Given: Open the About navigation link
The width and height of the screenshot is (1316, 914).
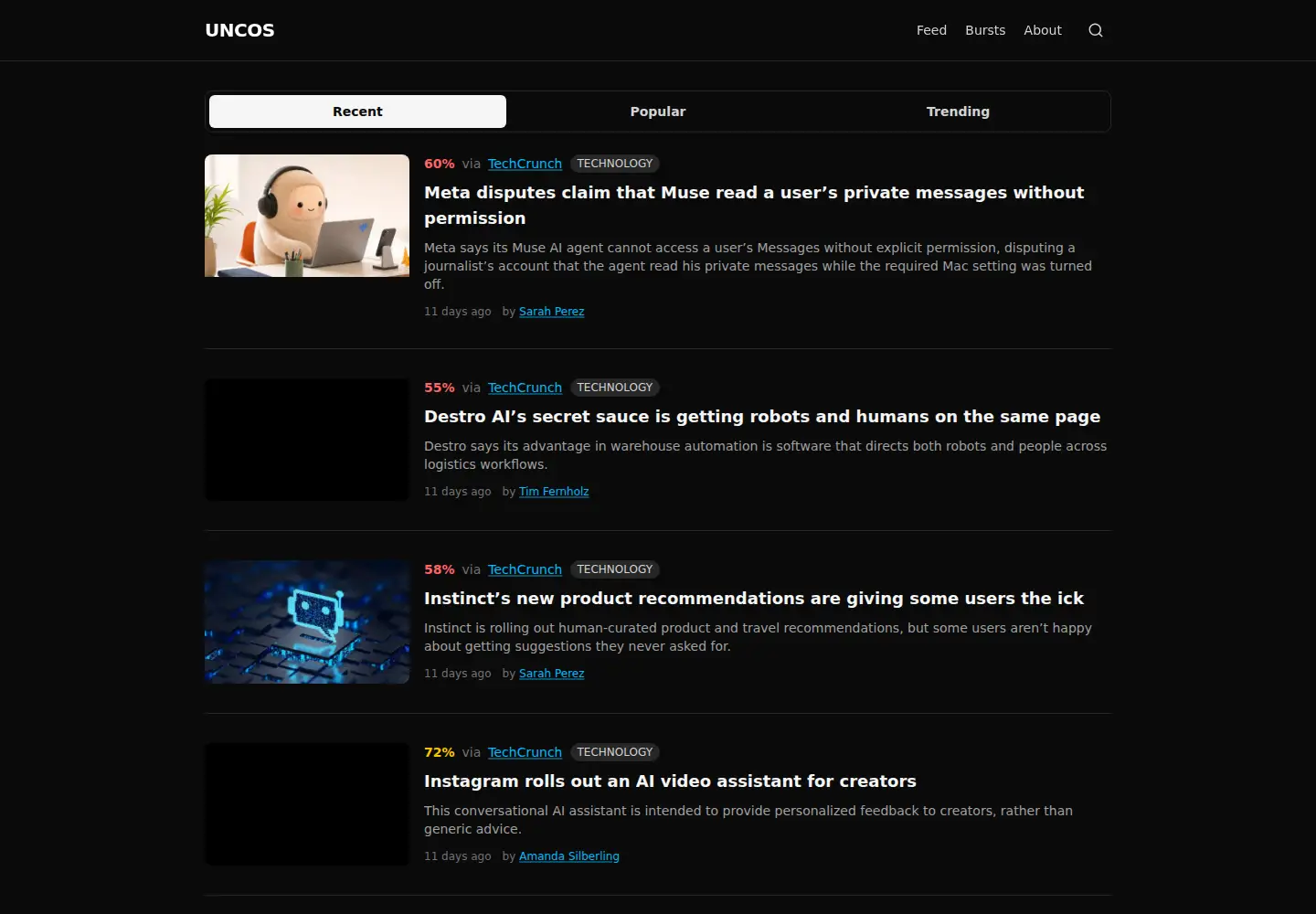Looking at the screenshot, I should pos(1043,30).
